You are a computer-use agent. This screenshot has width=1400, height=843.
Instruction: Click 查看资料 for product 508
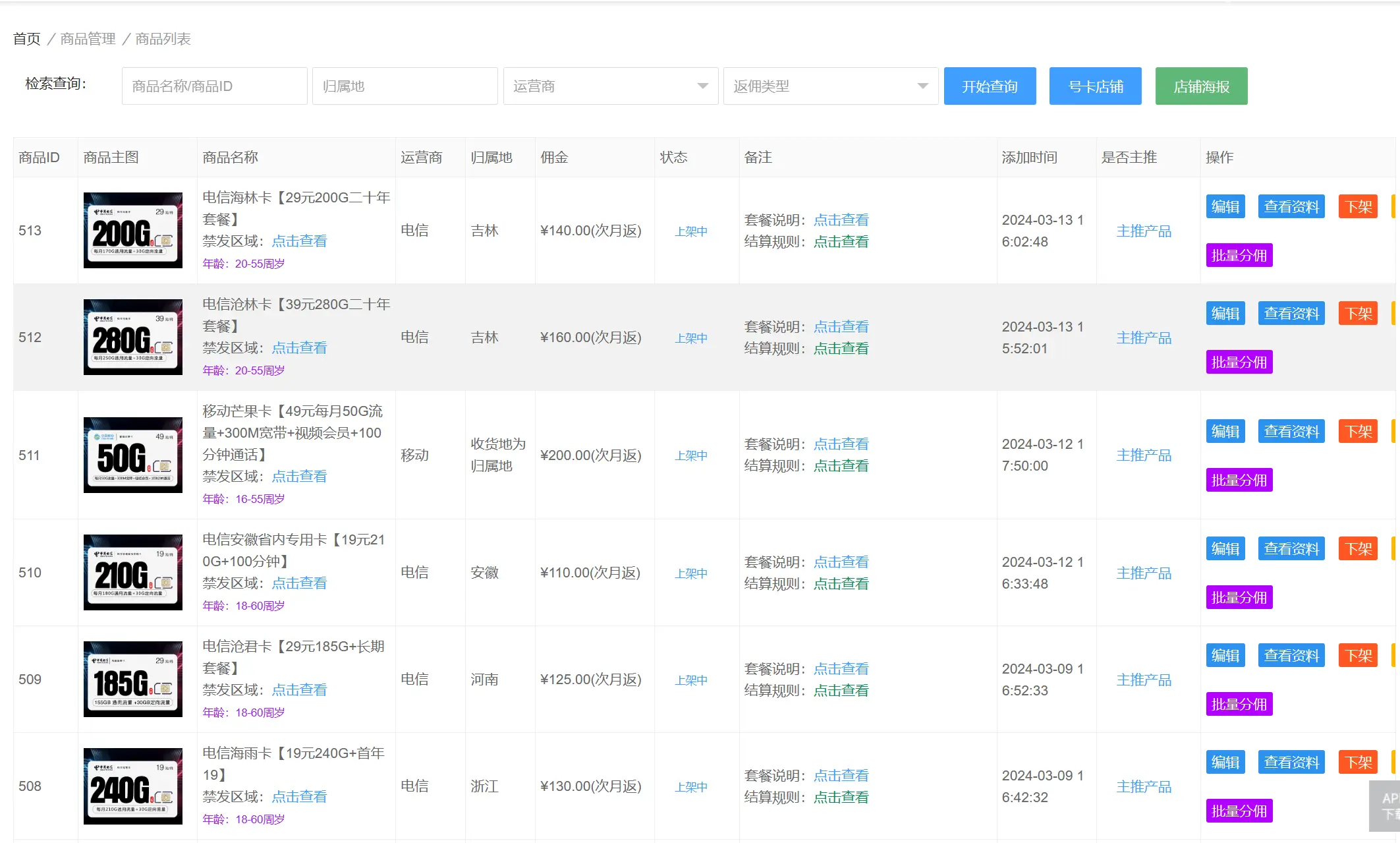pyautogui.click(x=1291, y=762)
